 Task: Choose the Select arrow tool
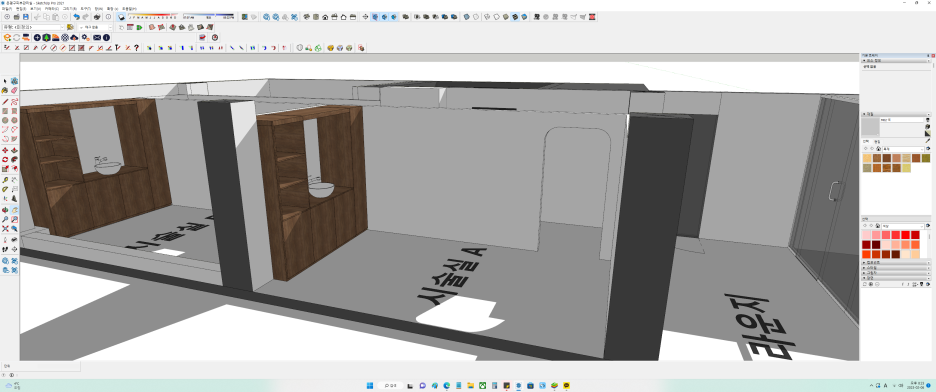5,81
